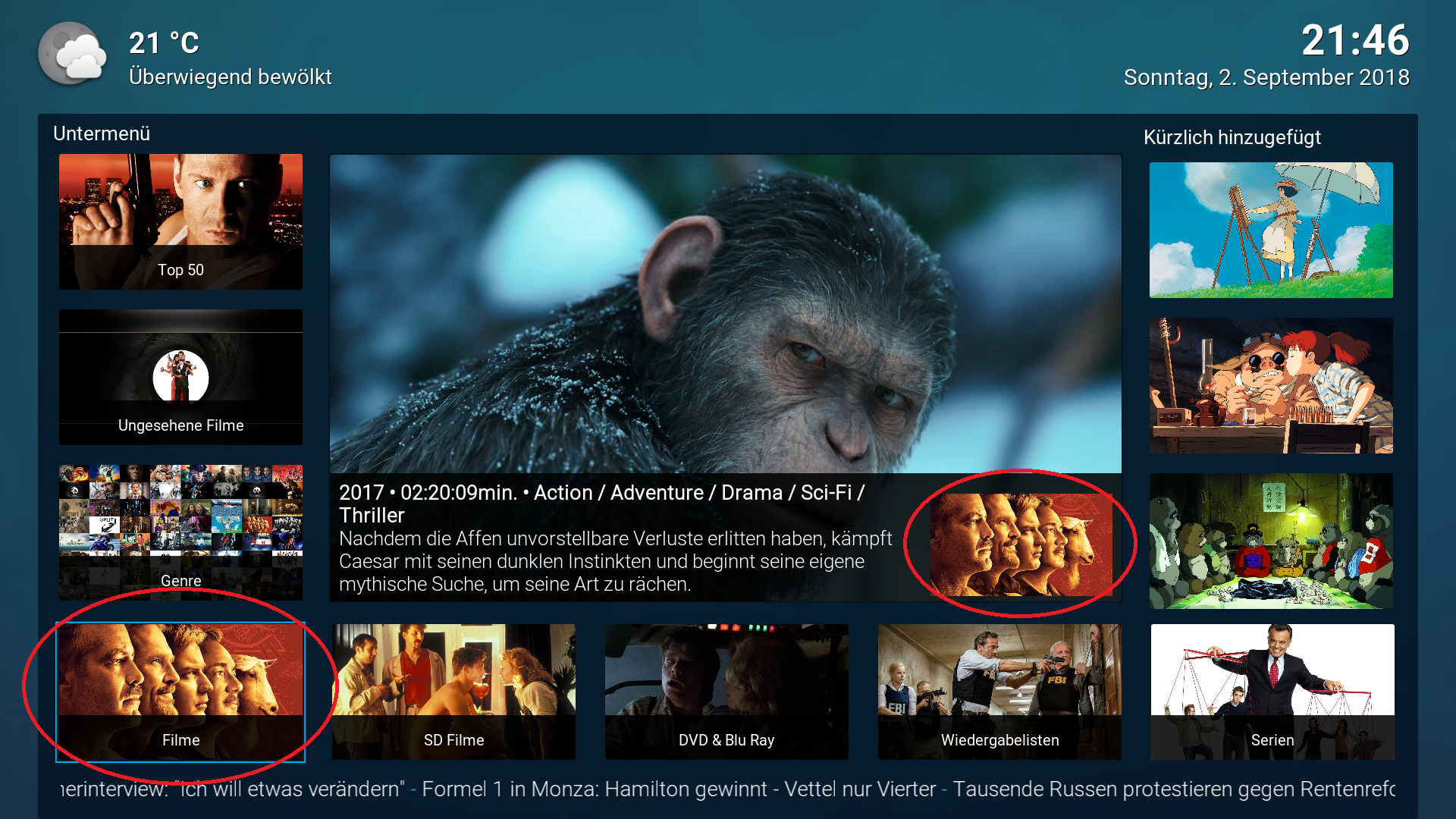Select the Genre submenu tile
The width and height of the screenshot is (1456, 819).
[x=180, y=532]
